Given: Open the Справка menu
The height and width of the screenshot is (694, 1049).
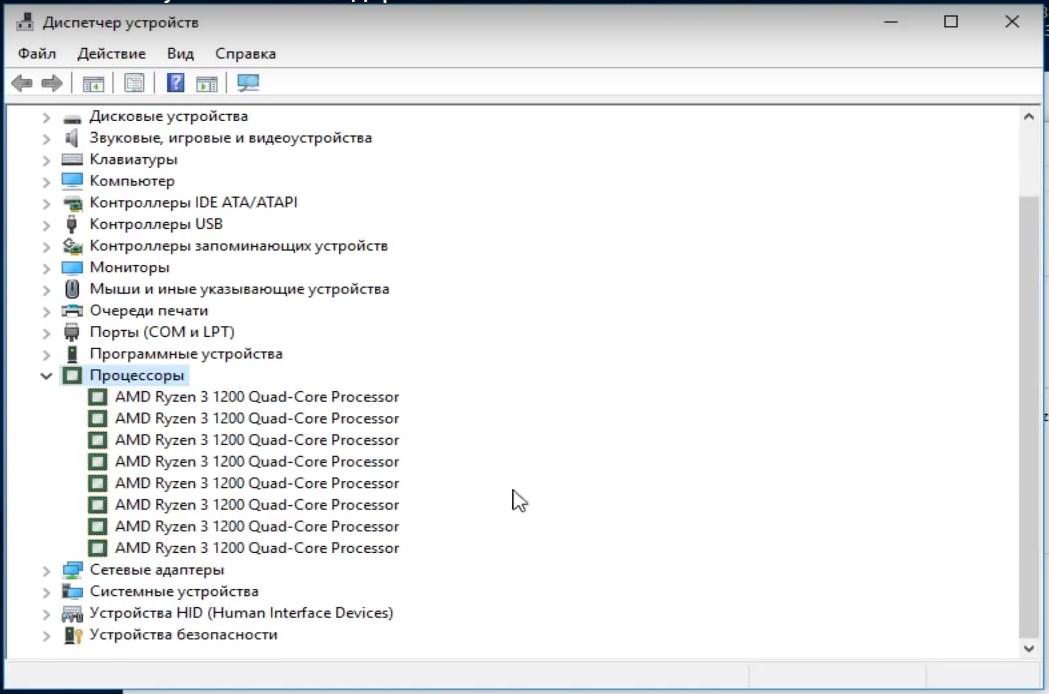Looking at the screenshot, I should (246, 54).
